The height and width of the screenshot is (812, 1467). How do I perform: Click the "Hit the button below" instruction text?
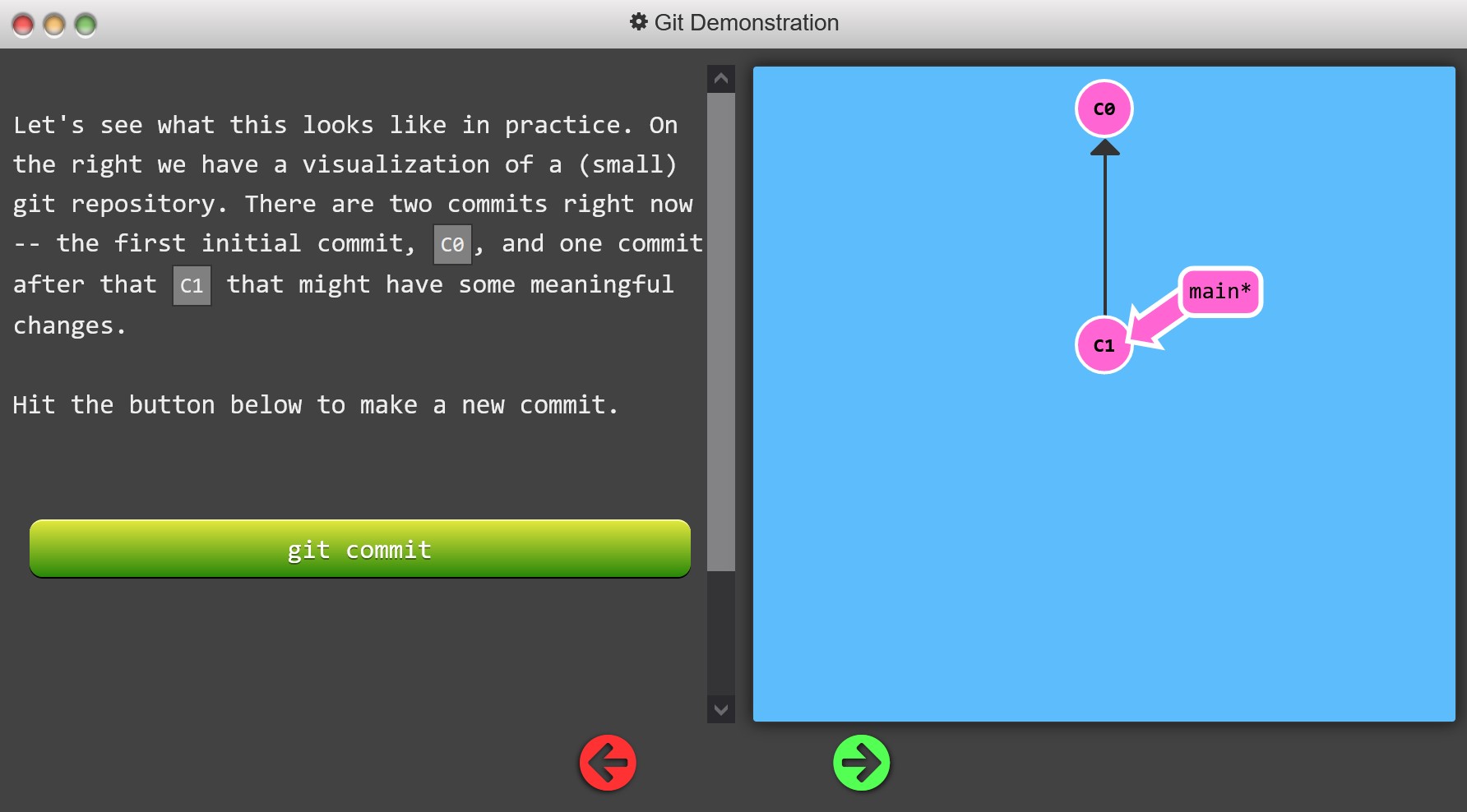(315, 405)
